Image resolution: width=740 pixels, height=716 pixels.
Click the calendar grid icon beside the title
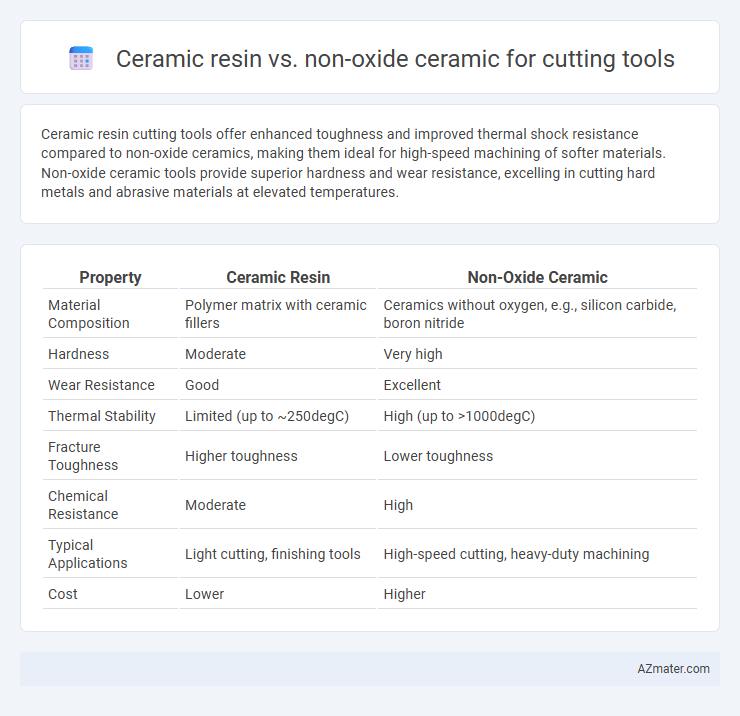tap(81, 59)
